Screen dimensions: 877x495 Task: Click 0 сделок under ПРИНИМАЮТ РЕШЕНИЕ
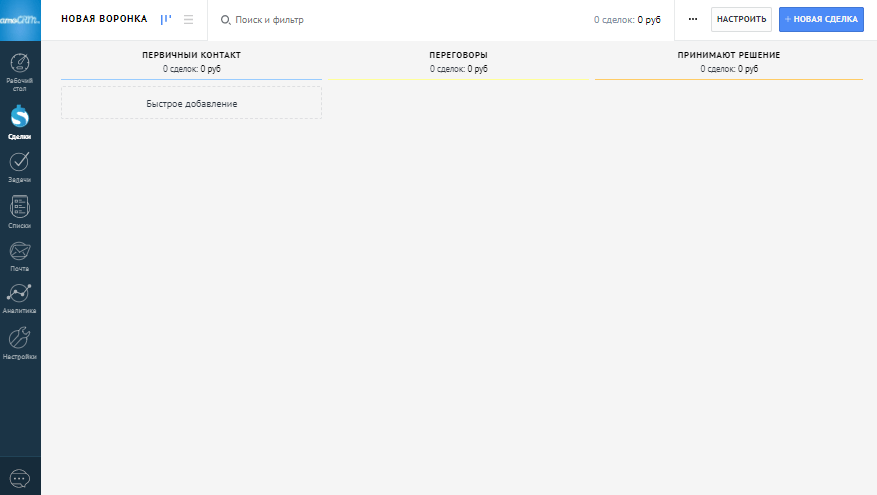tap(729, 69)
